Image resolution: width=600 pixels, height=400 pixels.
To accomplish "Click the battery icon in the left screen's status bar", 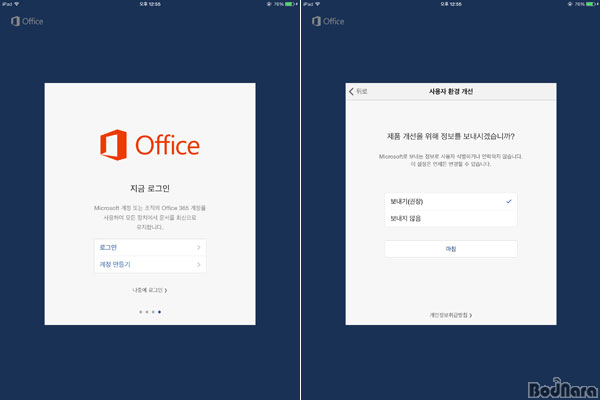I will pos(290,4).
